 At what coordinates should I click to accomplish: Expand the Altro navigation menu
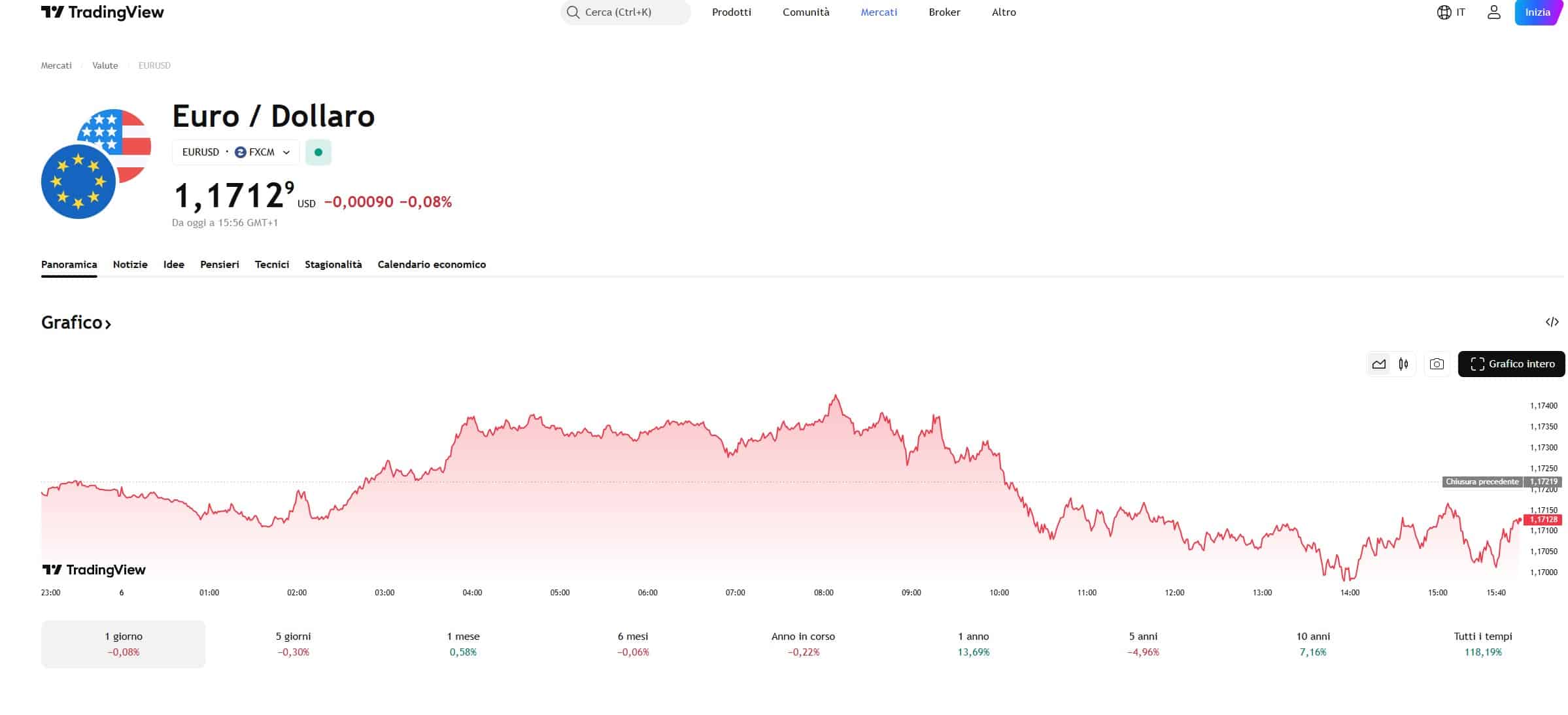click(x=1003, y=12)
